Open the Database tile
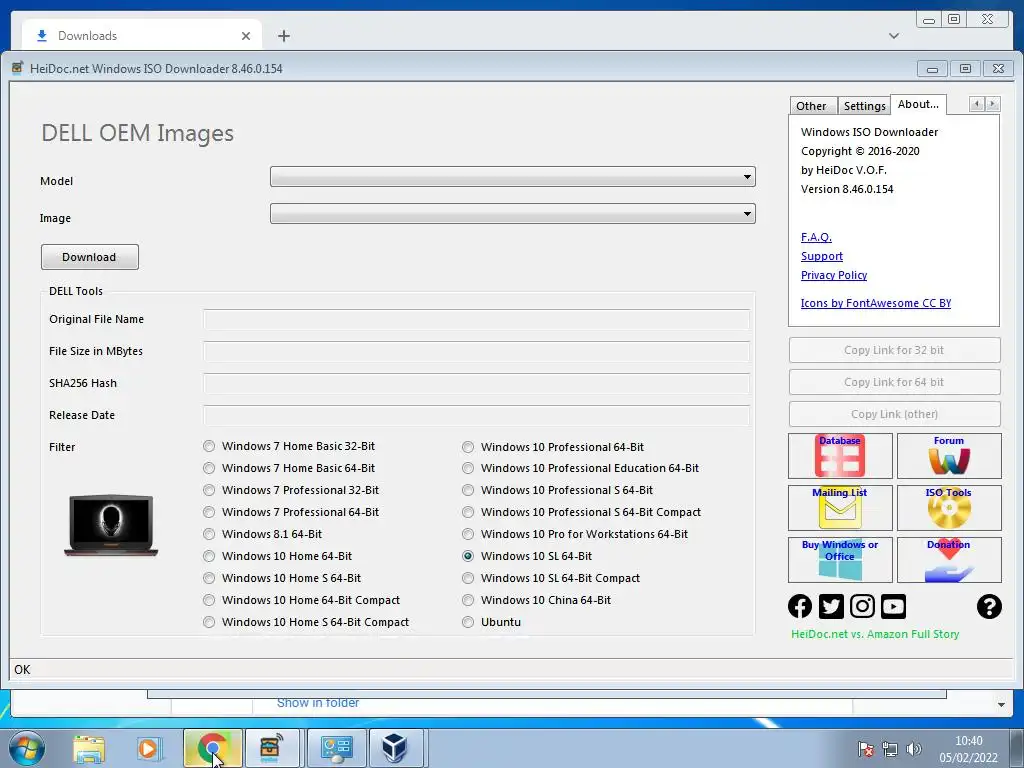The height and width of the screenshot is (768, 1024). click(840, 456)
